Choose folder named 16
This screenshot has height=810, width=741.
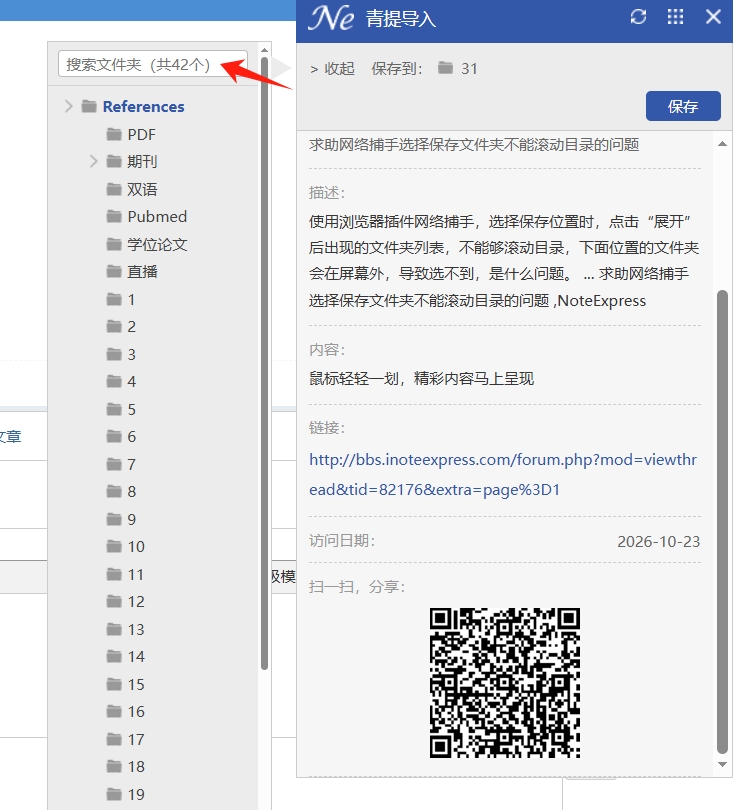[136, 711]
